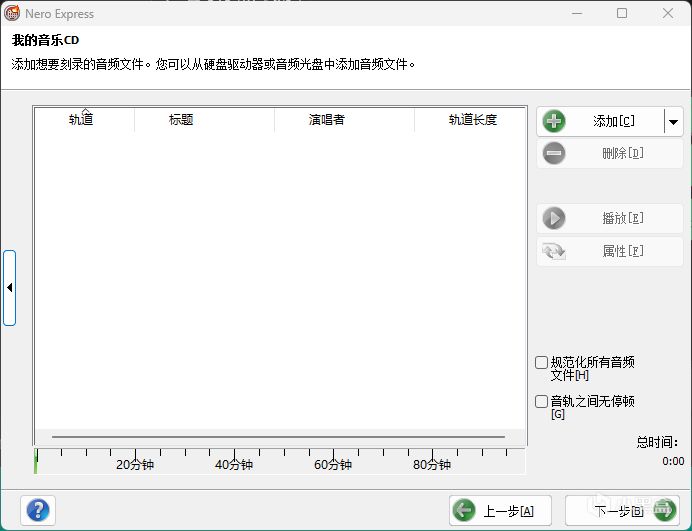Click the 20分钟 mark on capacity bar
This screenshot has height=531, width=692.
[135, 464]
